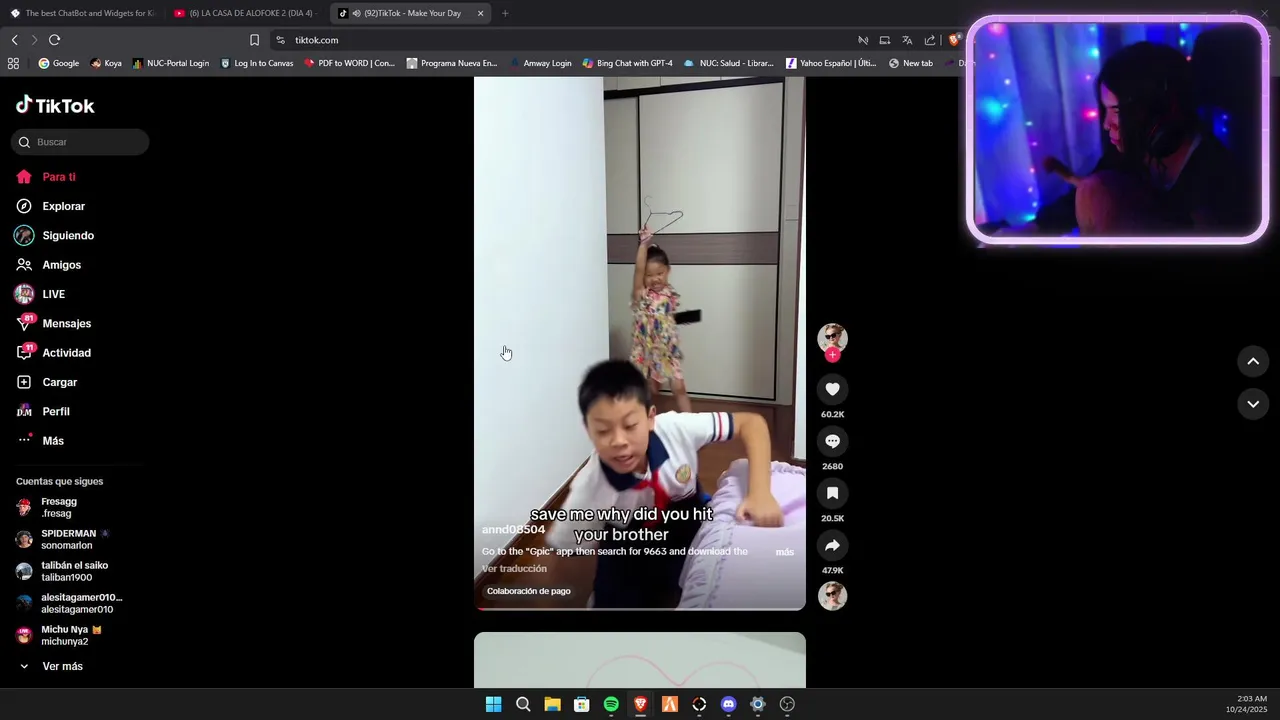Viewport: 1280px width, 720px height.
Task: Open Windows Start menu
Action: point(493,704)
